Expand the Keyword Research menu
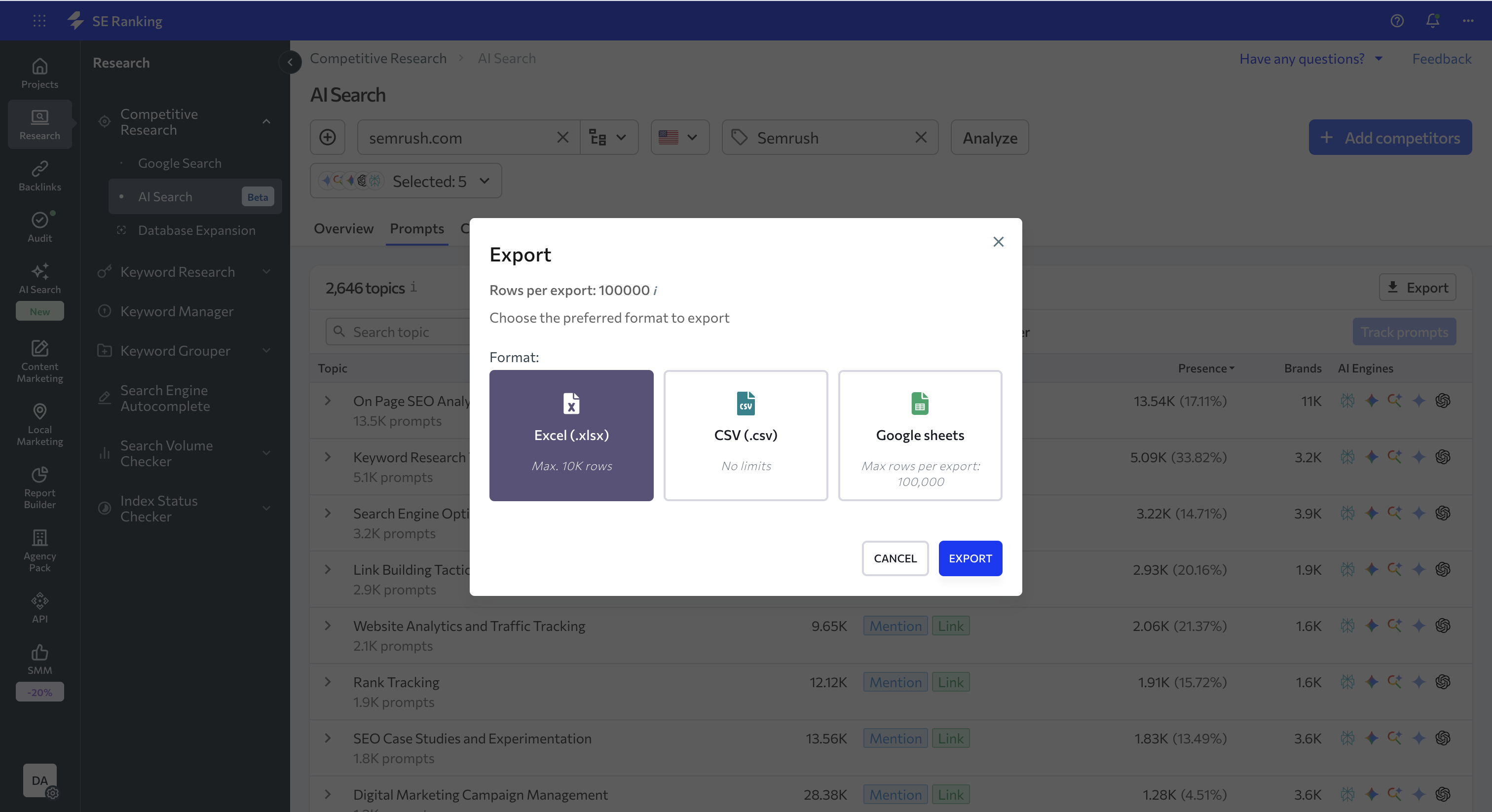The height and width of the screenshot is (812, 1492). [266, 272]
